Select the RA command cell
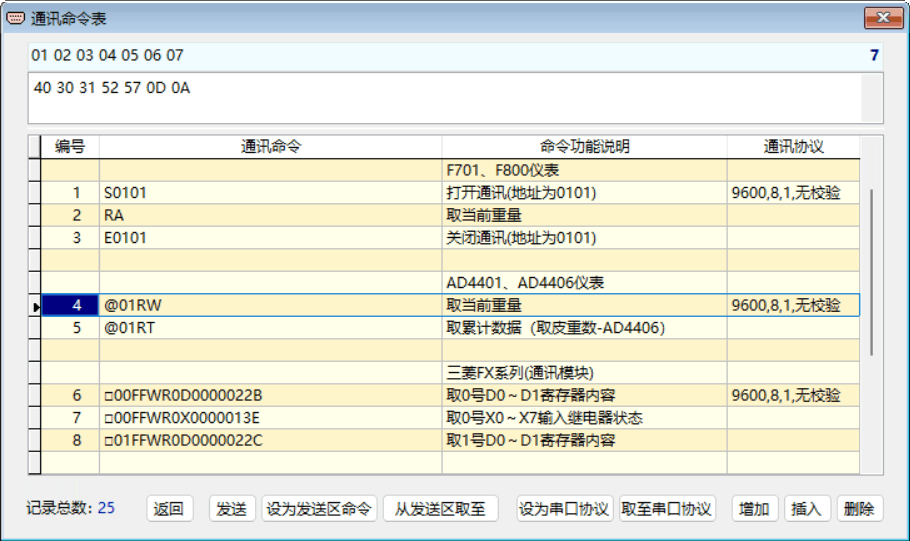This screenshot has width=910, height=541. pyautogui.click(x=270, y=215)
